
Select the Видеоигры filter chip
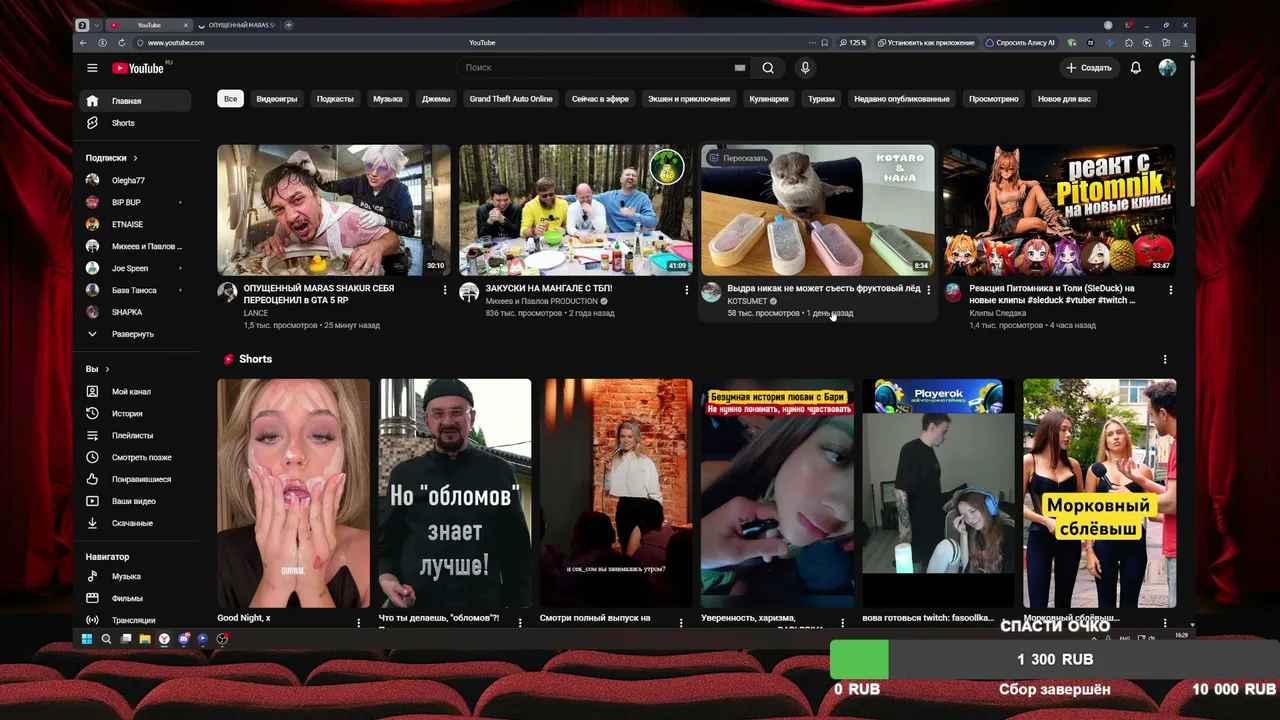click(277, 99)
